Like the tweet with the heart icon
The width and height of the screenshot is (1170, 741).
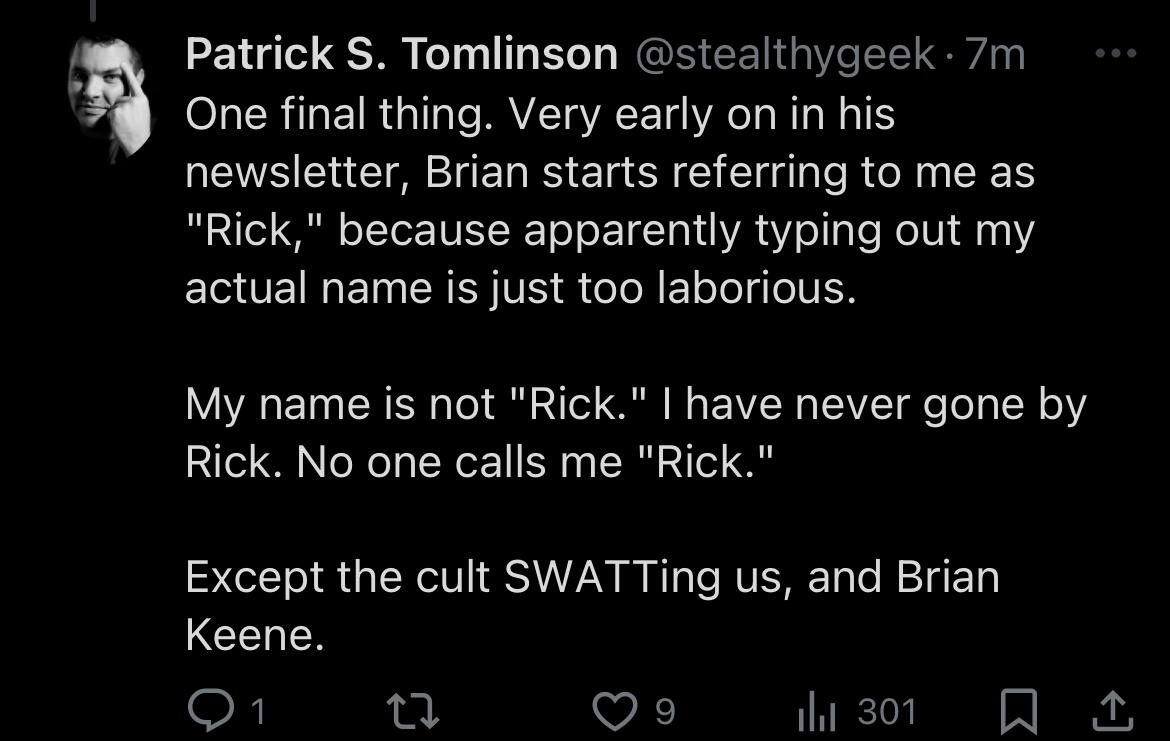(x=615, y=710)
